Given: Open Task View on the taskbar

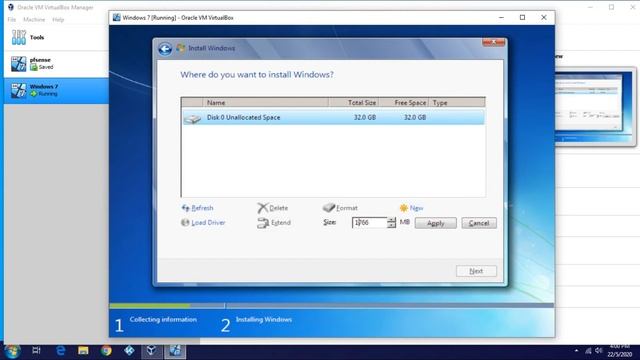Looking at the screenshot, I should pos(36,351).
